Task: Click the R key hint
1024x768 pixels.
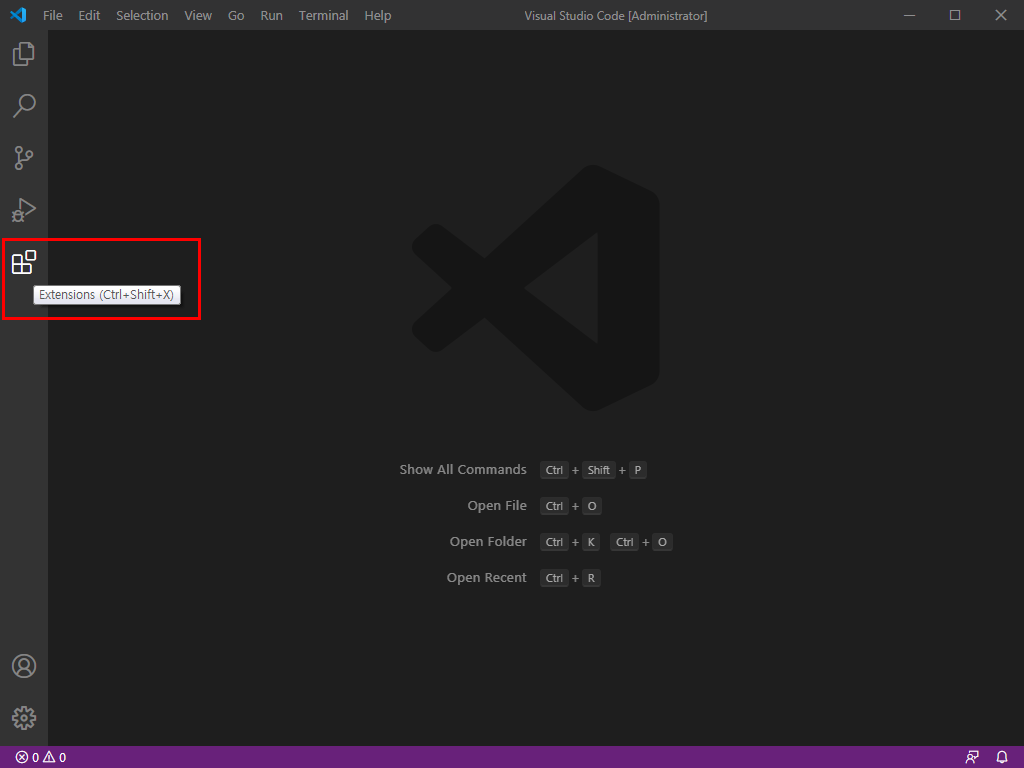Action: coord(591,578)
